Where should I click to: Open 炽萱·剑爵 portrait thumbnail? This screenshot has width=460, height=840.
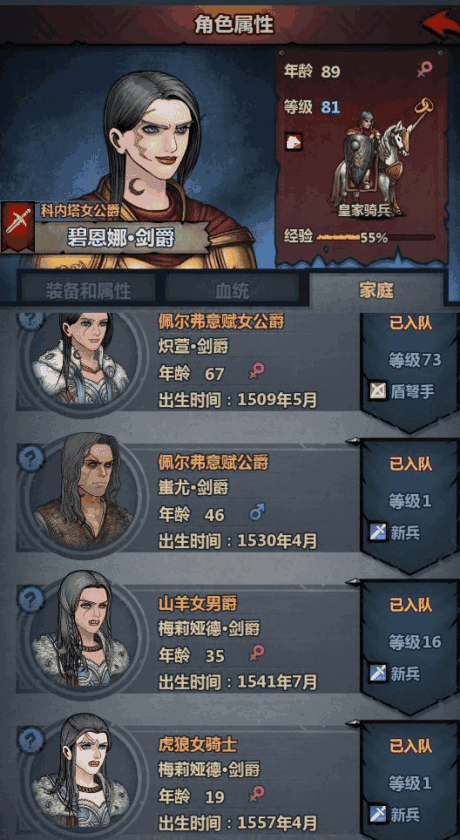click(82, 359)
